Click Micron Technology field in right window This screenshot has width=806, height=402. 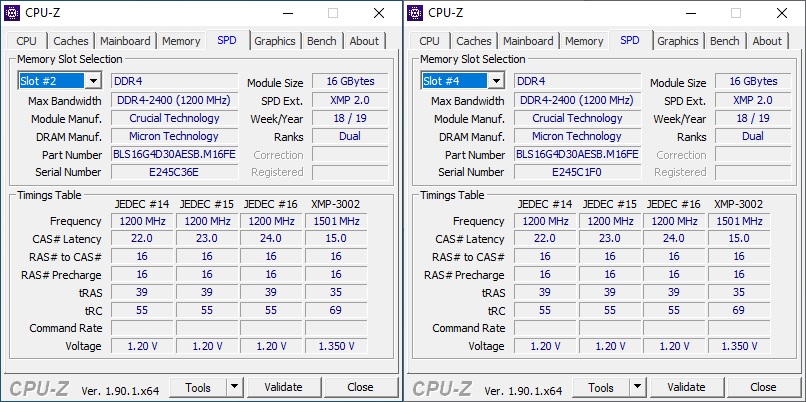click(578, 136)
